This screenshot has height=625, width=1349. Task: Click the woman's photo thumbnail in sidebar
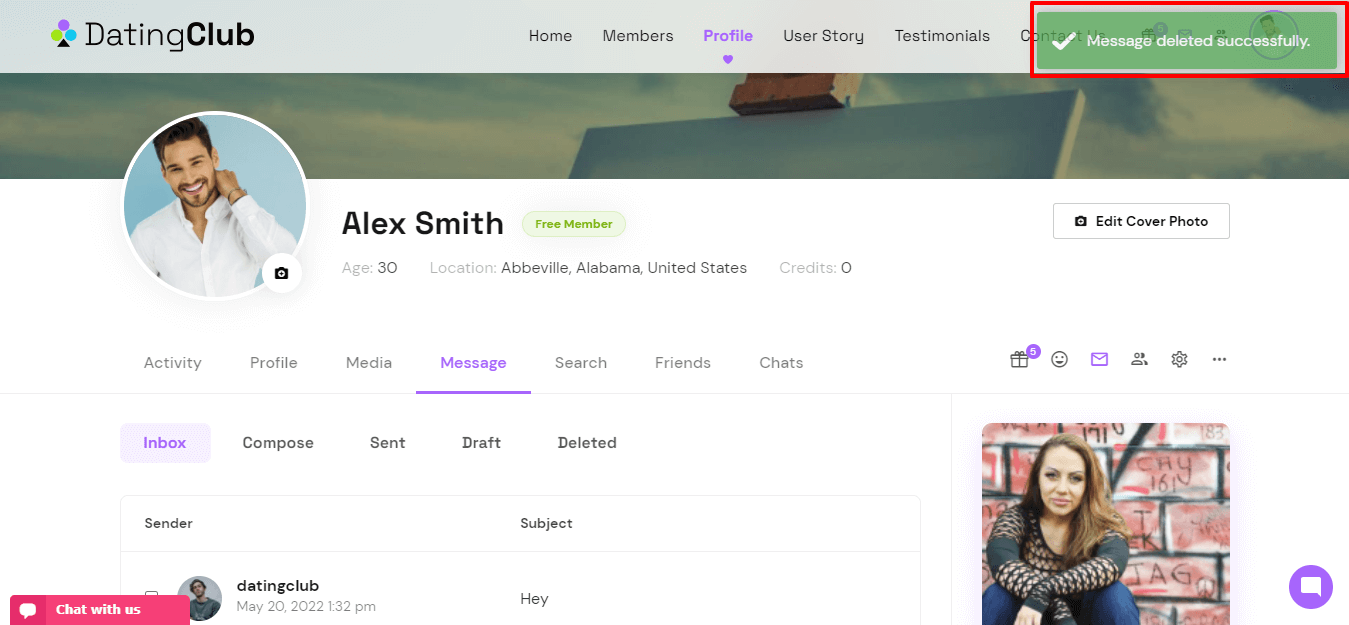point(1105,524)
